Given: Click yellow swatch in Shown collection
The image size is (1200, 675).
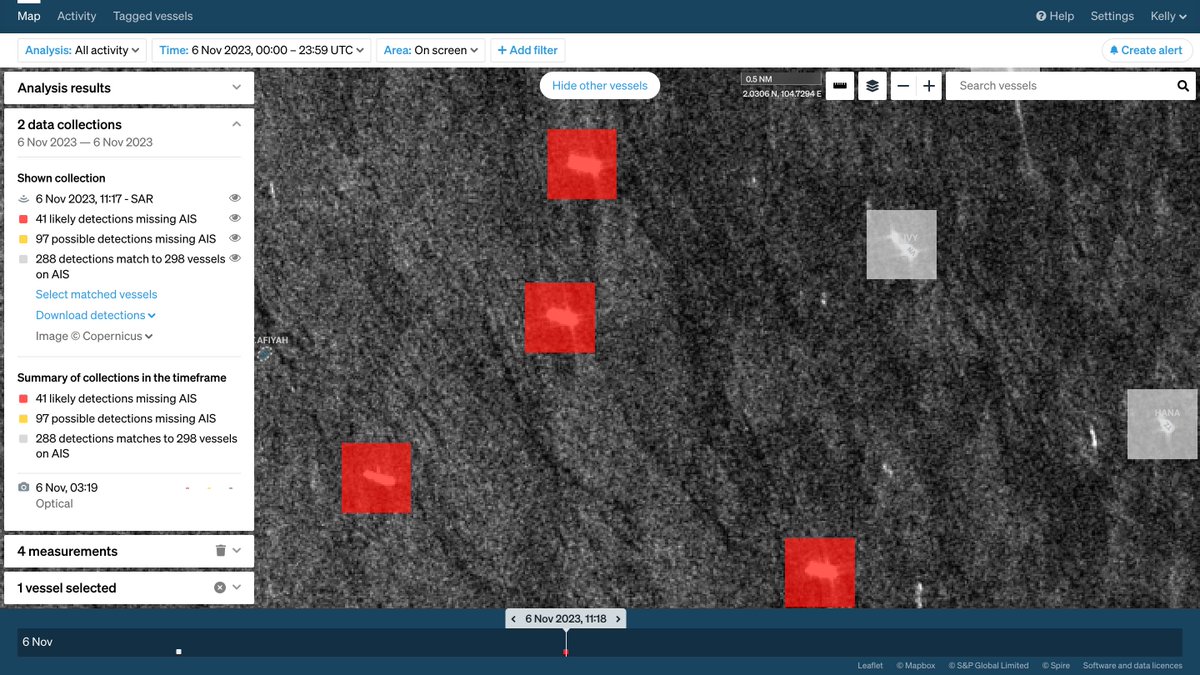Looking at the screenshot, I should click(23, 239).
